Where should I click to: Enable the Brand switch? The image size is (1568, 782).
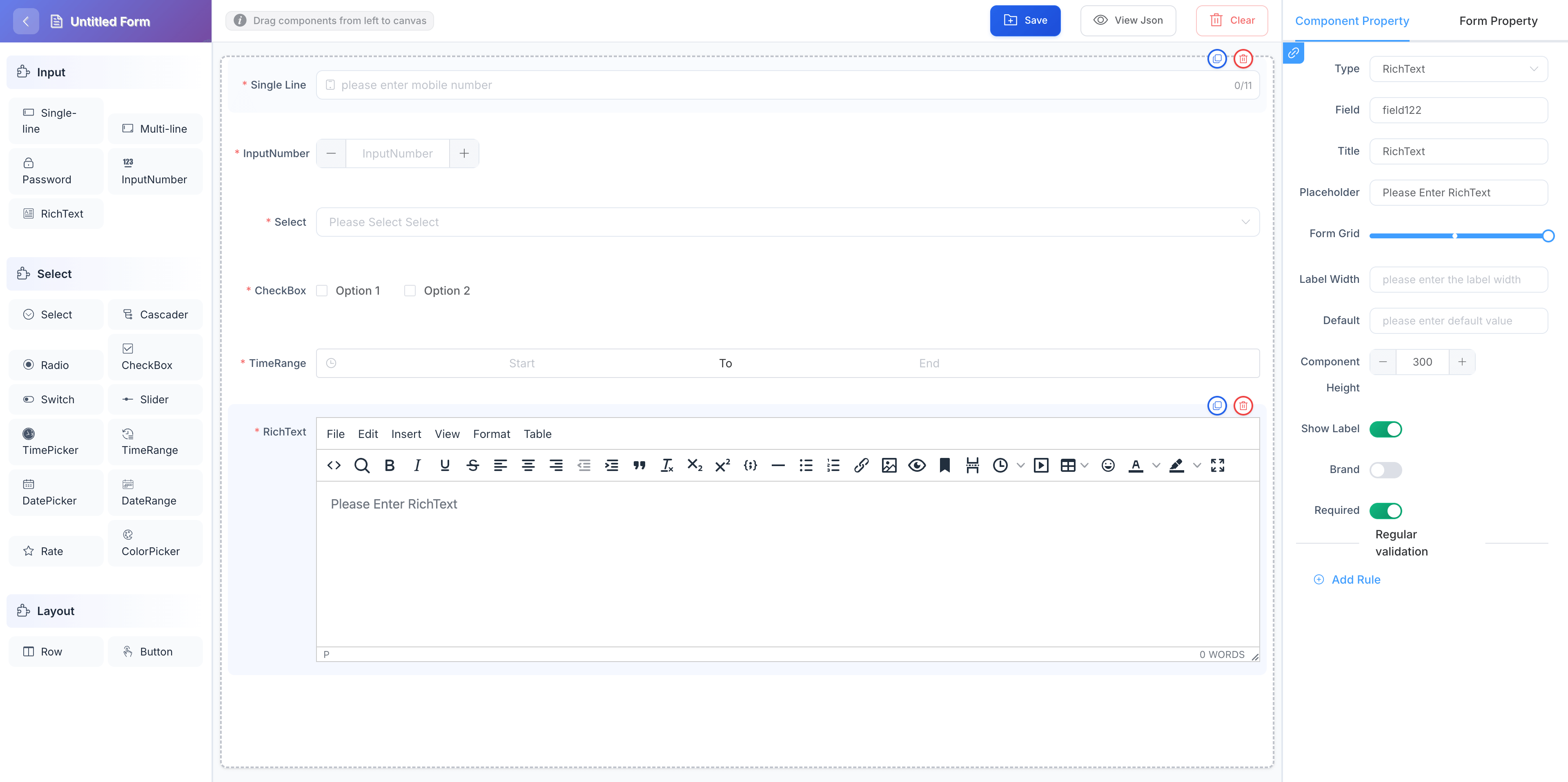(x=1385, y=470)
